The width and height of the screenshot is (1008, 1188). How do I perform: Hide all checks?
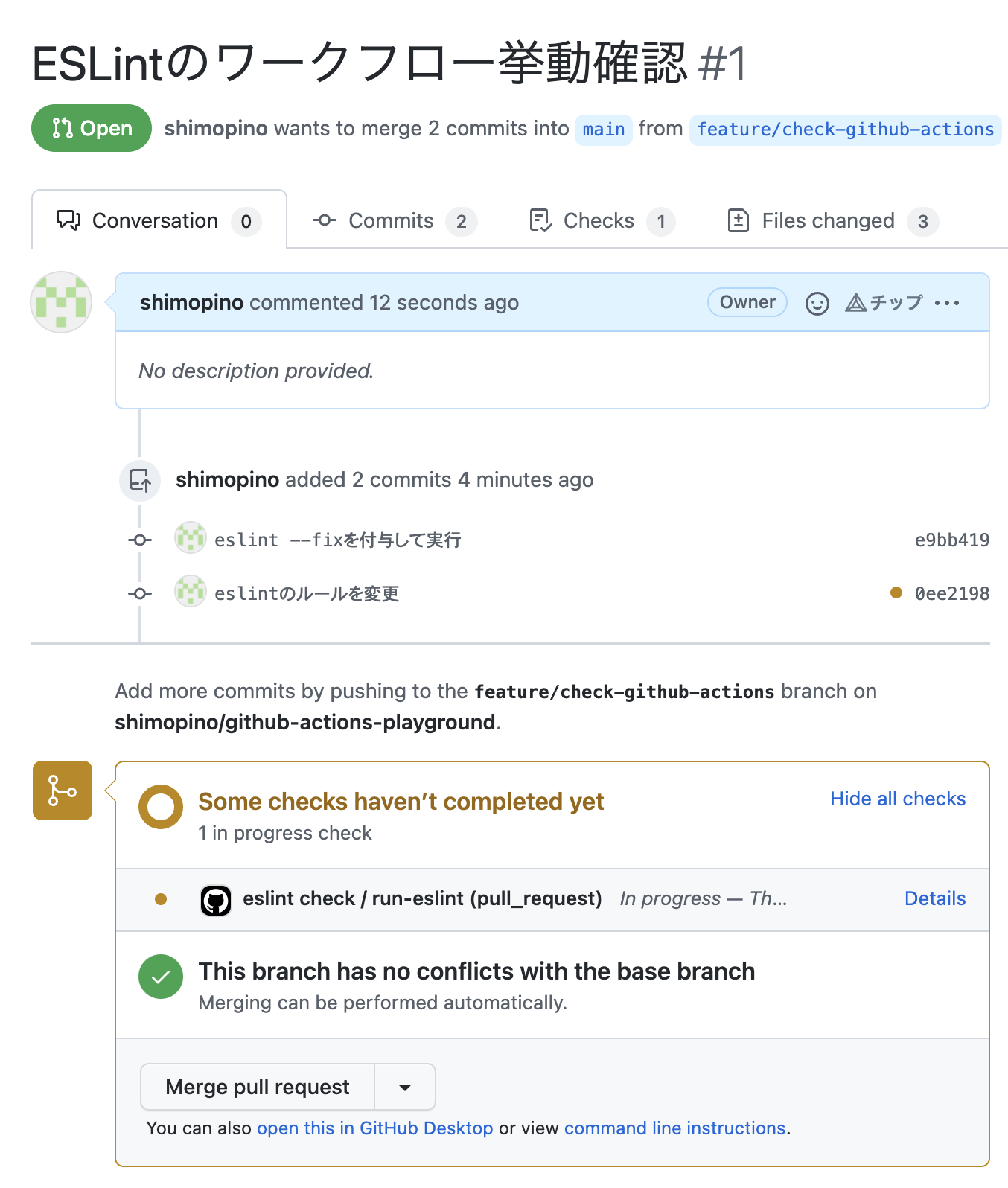[x=898, y=799]
